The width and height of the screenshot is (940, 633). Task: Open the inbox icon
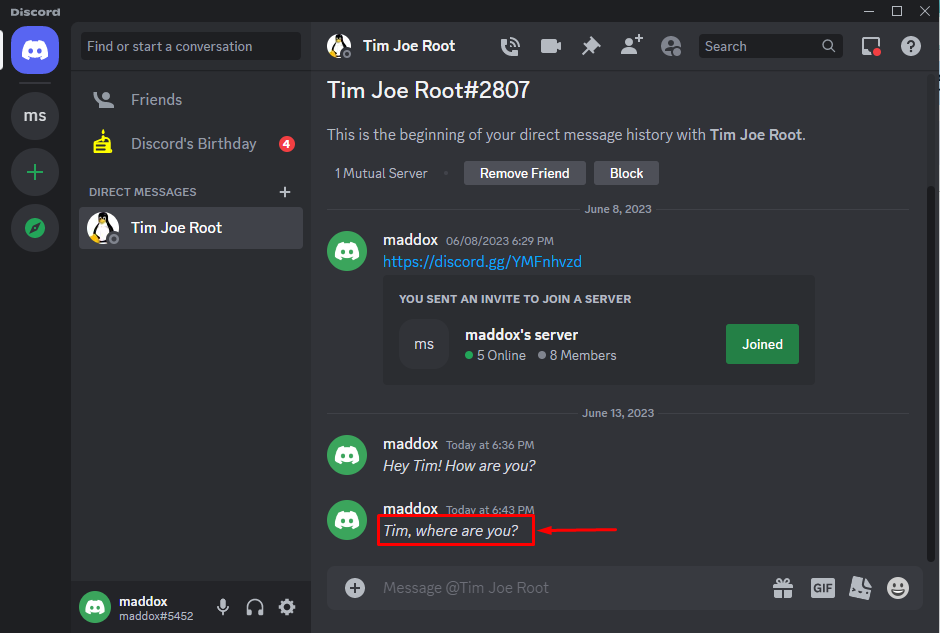(871, 46)
